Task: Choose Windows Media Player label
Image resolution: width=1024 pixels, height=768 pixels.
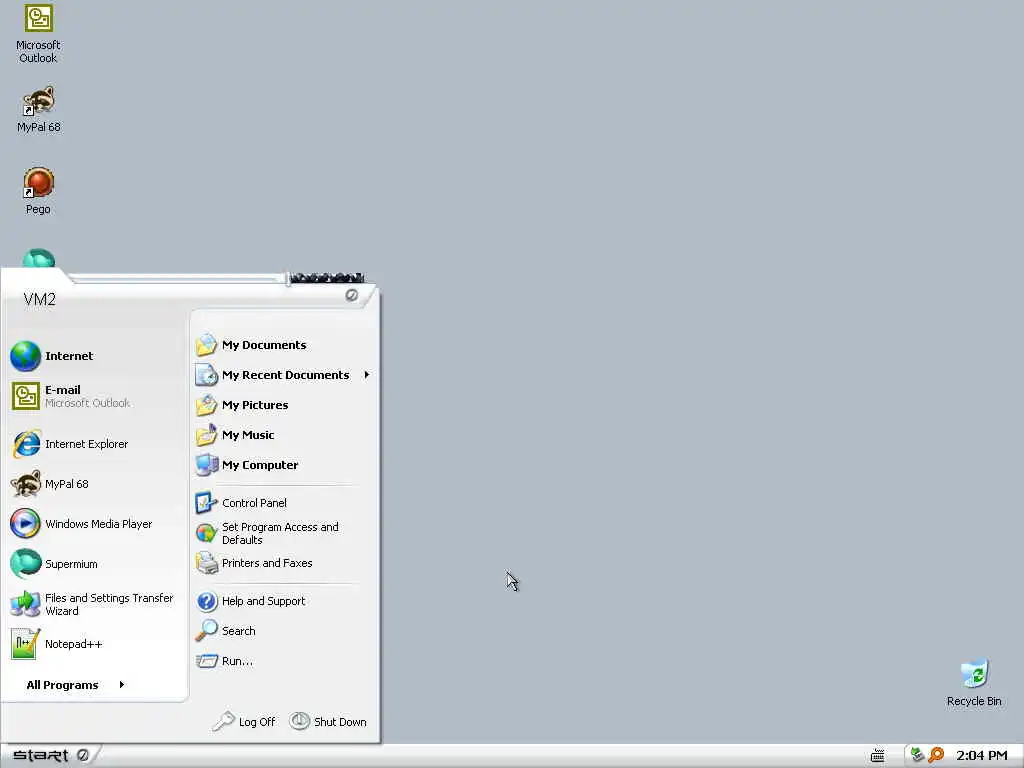Action: (x=99, y=524)
